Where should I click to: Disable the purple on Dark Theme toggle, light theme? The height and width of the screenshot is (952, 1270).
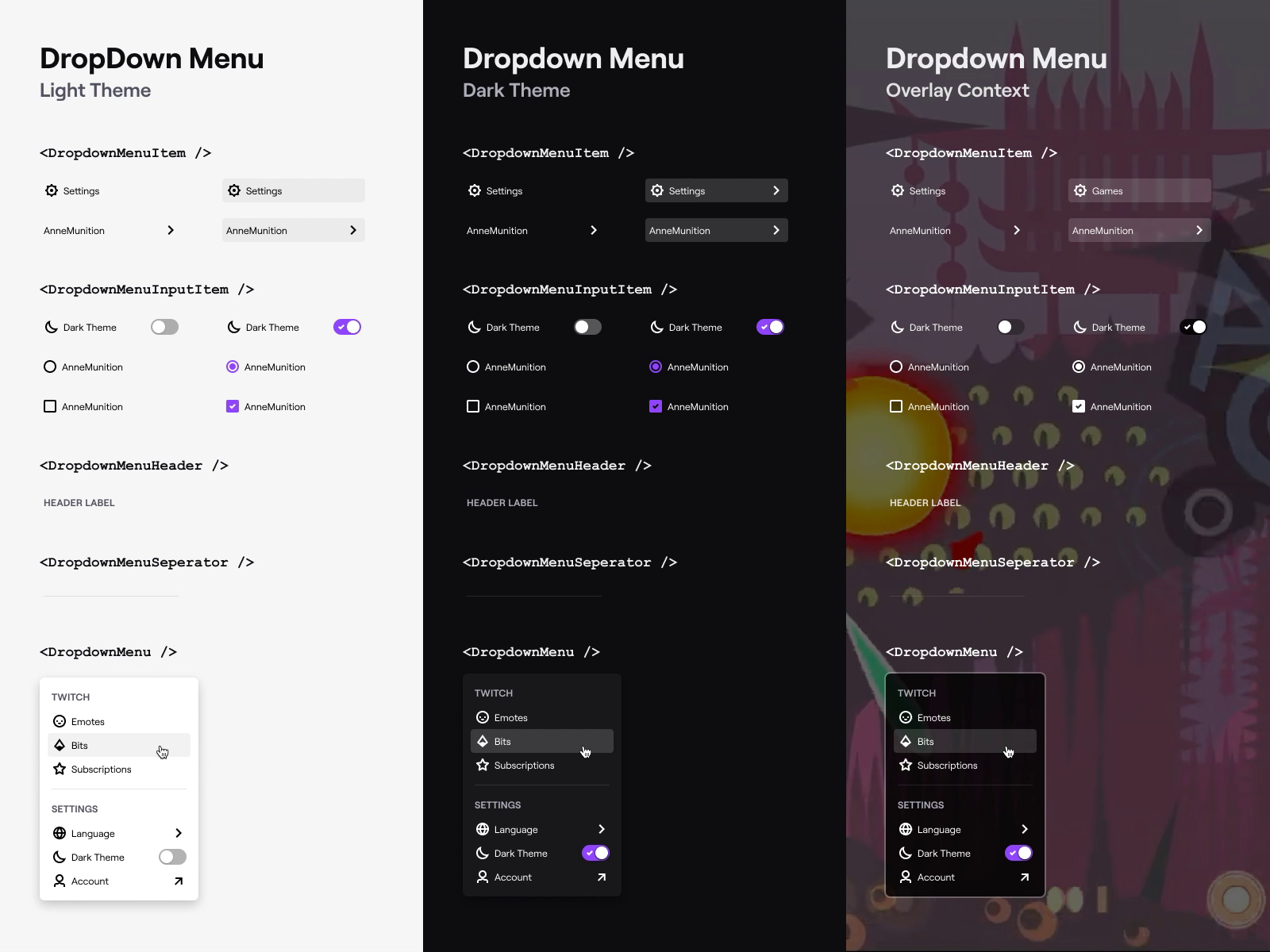tap(348, 328)
